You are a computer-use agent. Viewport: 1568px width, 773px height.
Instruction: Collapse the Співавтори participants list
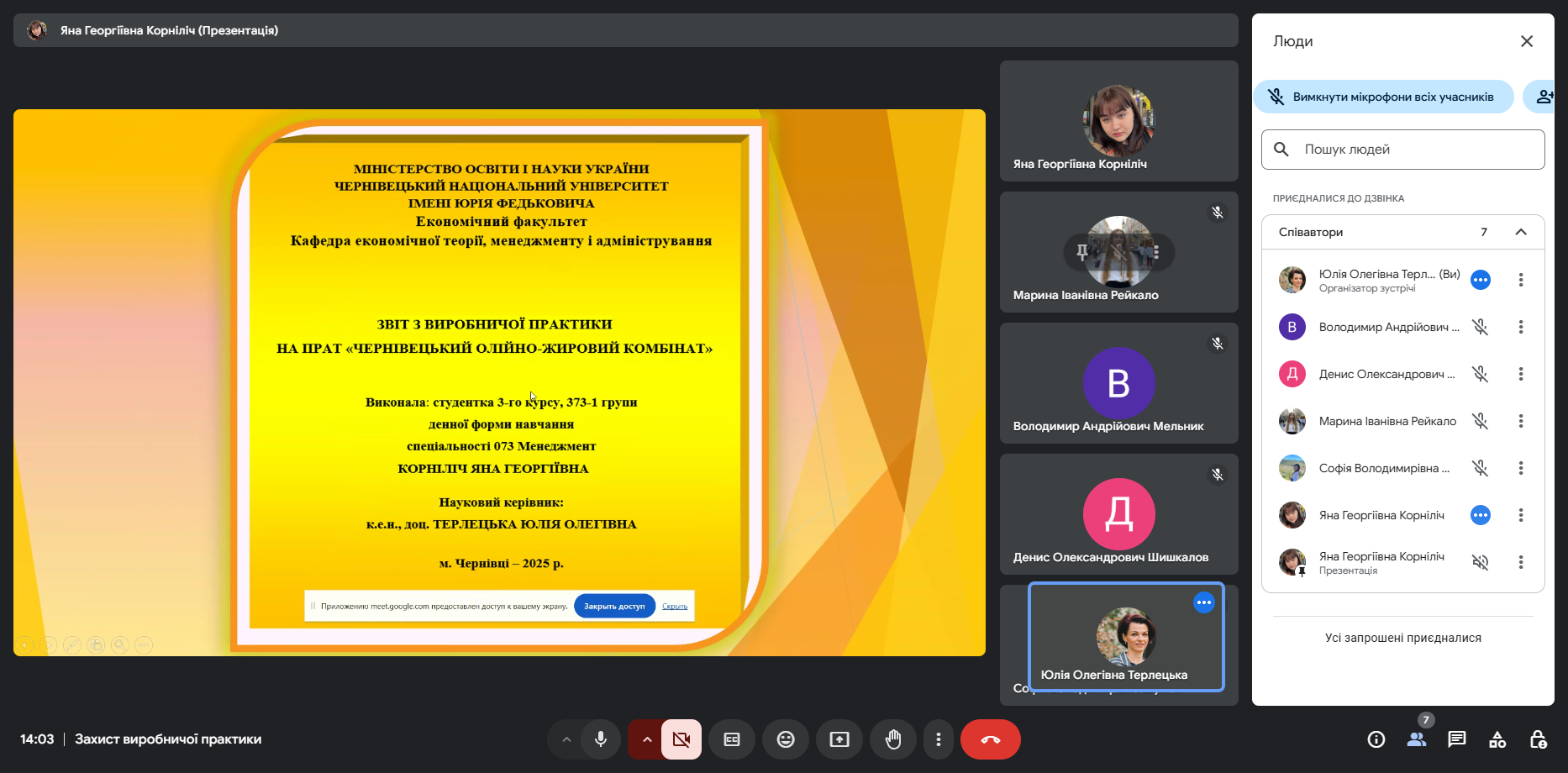(x=1520, y=232)
